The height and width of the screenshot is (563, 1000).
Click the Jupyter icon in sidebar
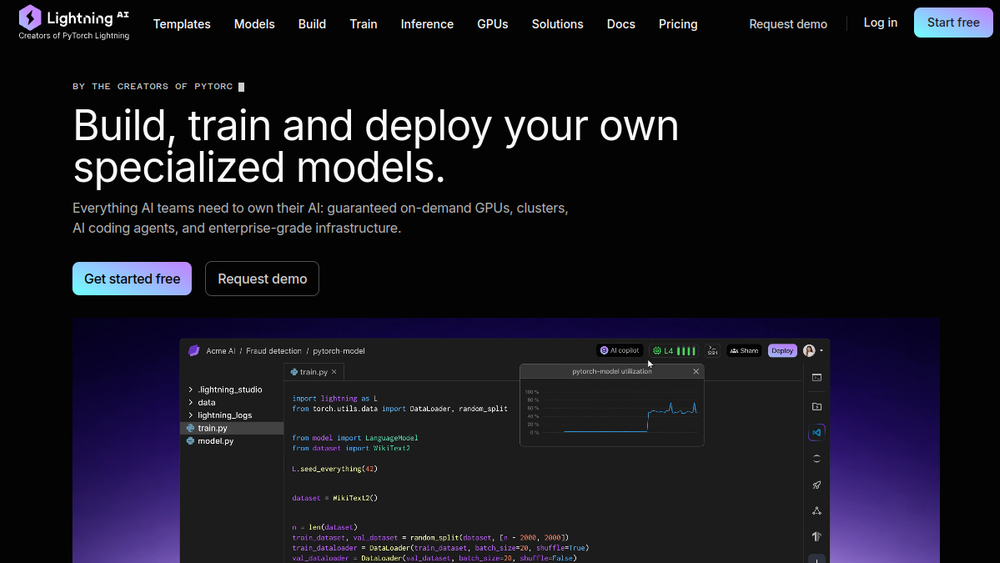tap(816, 458)
